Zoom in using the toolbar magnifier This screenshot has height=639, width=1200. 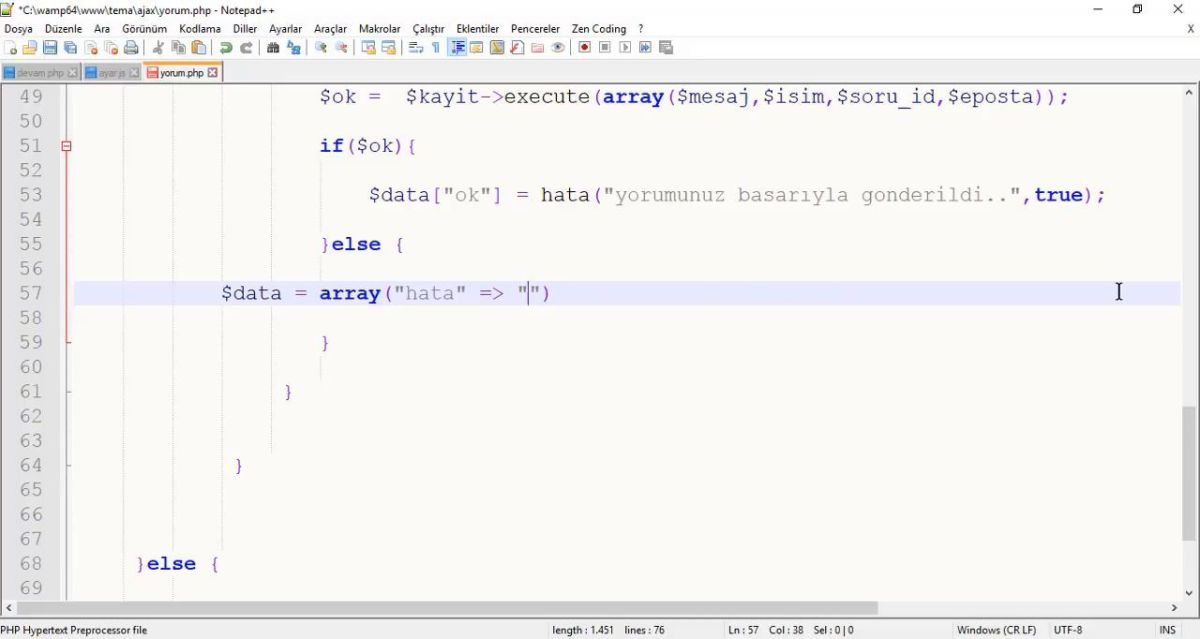321,47
